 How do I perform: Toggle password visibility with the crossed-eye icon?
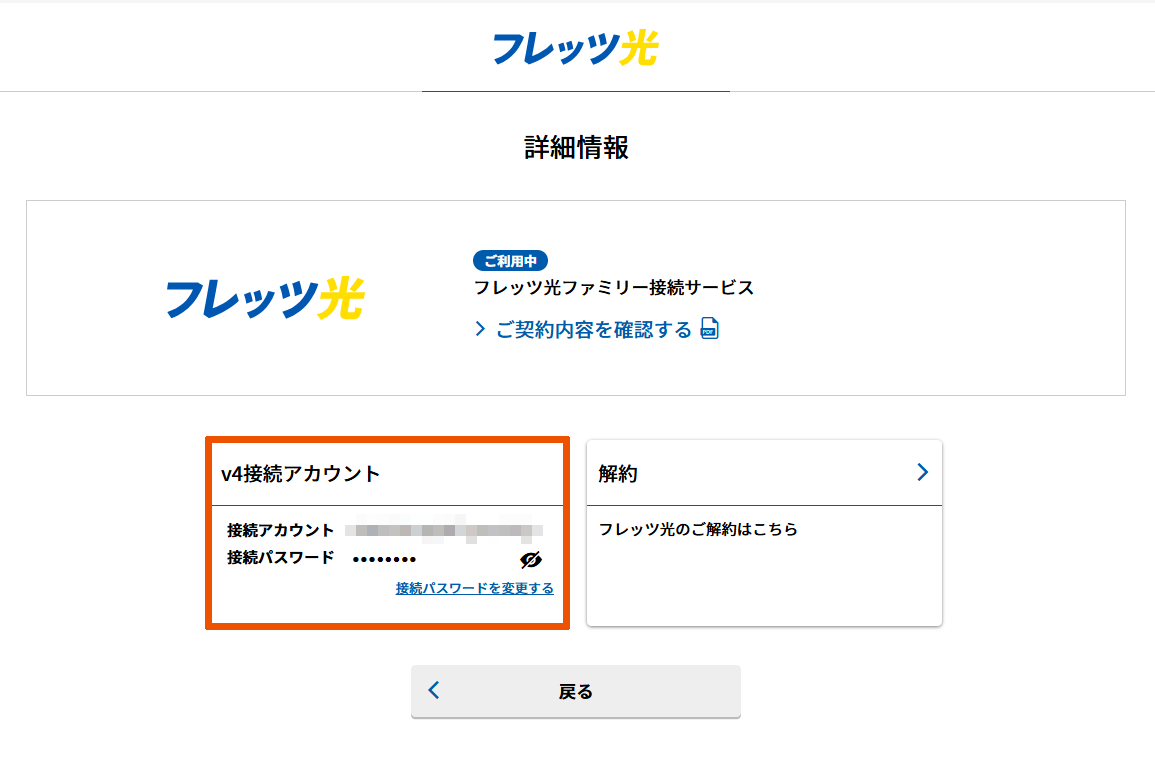coord(531,559)
